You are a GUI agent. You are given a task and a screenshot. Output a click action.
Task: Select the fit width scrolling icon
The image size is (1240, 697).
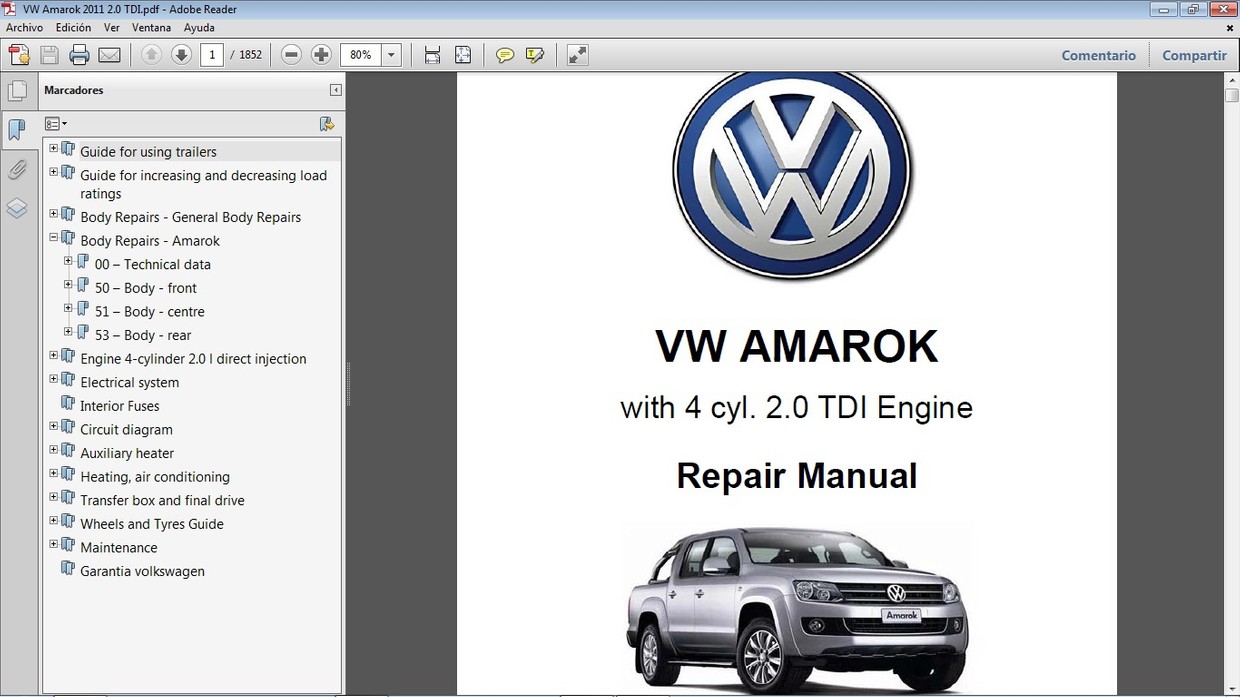pyautogui.click(x=432, y=55)
